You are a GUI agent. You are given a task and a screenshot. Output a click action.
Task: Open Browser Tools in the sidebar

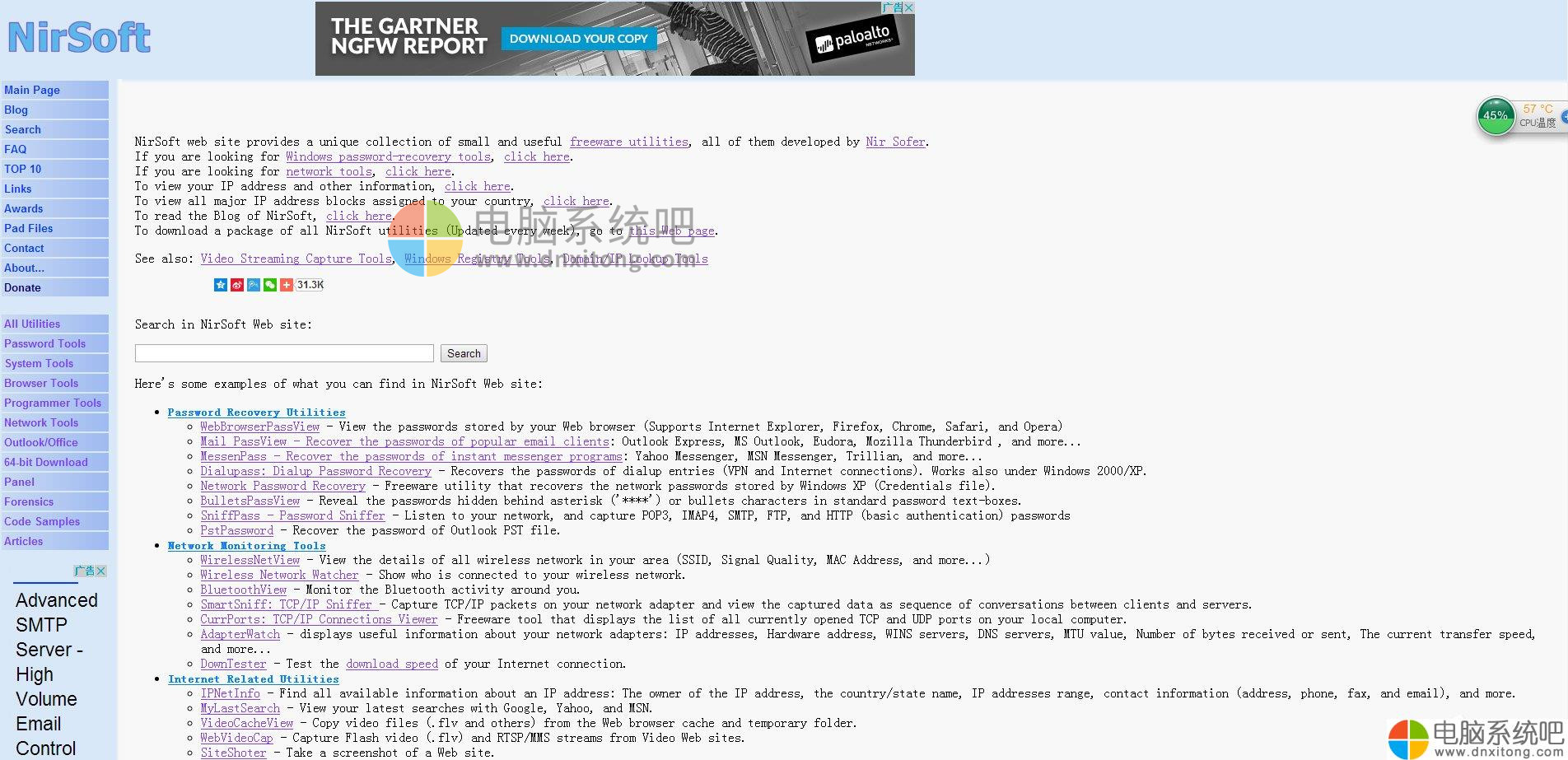coord(54,383)
